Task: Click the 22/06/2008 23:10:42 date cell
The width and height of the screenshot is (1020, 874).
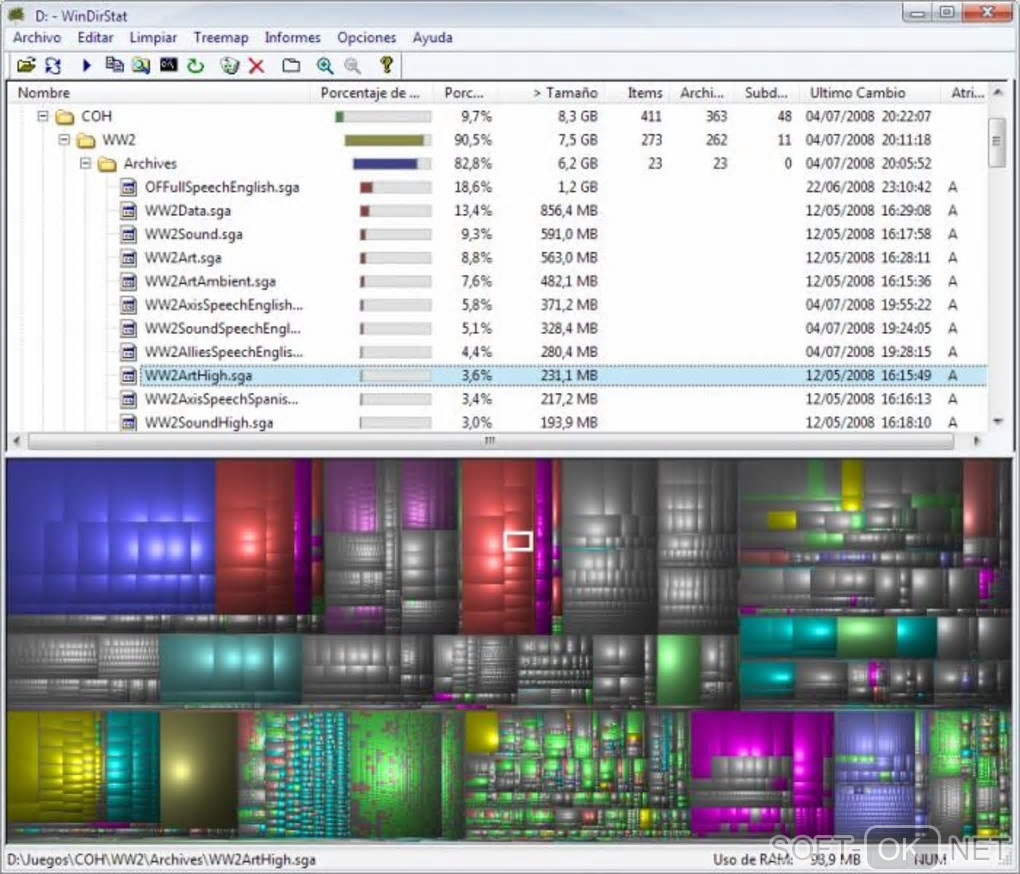Action: pyautogui.click(x=868, y=187)
